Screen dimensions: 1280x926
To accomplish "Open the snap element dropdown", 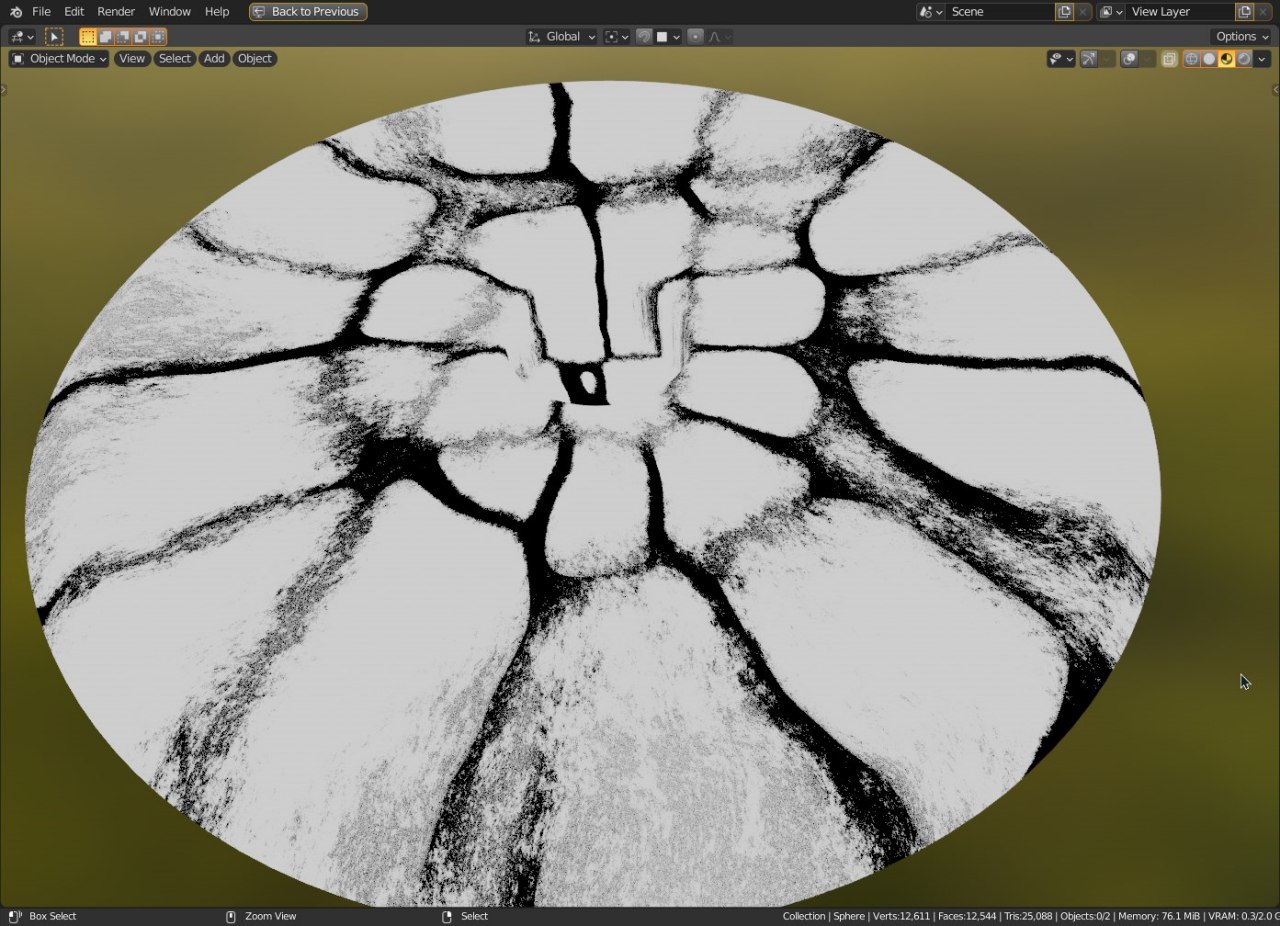I will [x=668, y=37].
